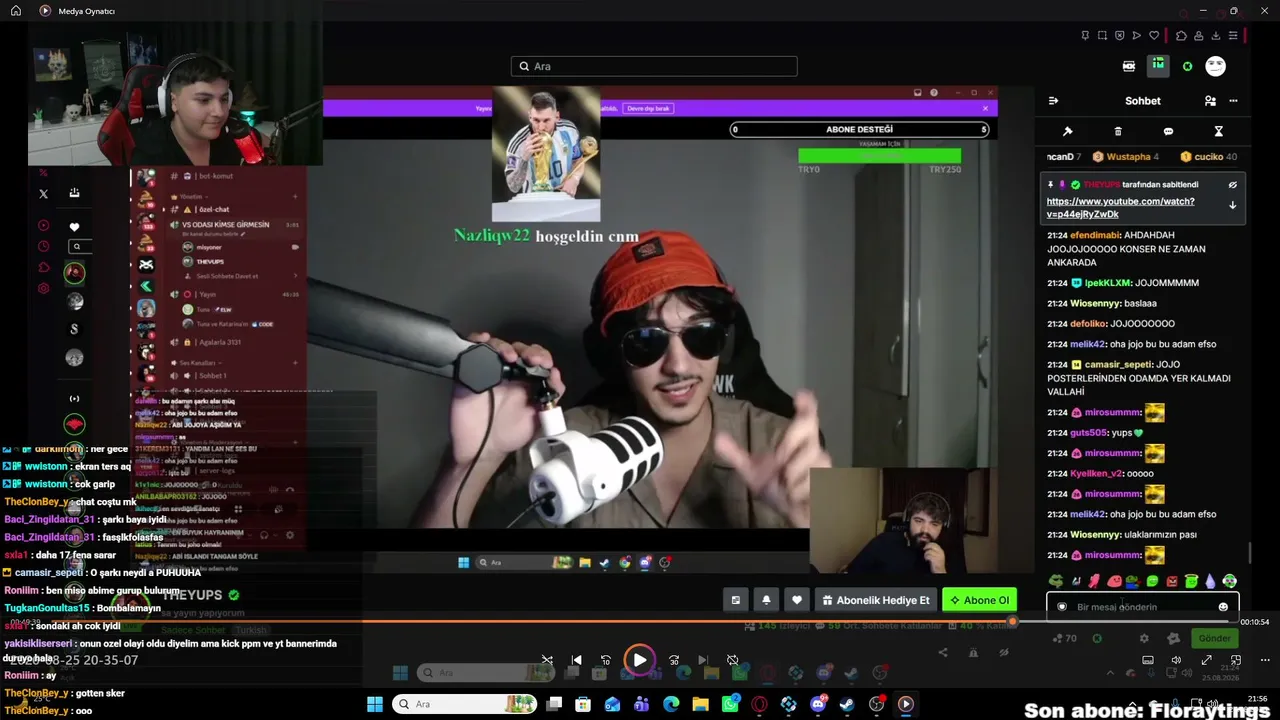Launch Microsoft Store from the taskbar
1280x720 pixels.
tap(583, 704)
